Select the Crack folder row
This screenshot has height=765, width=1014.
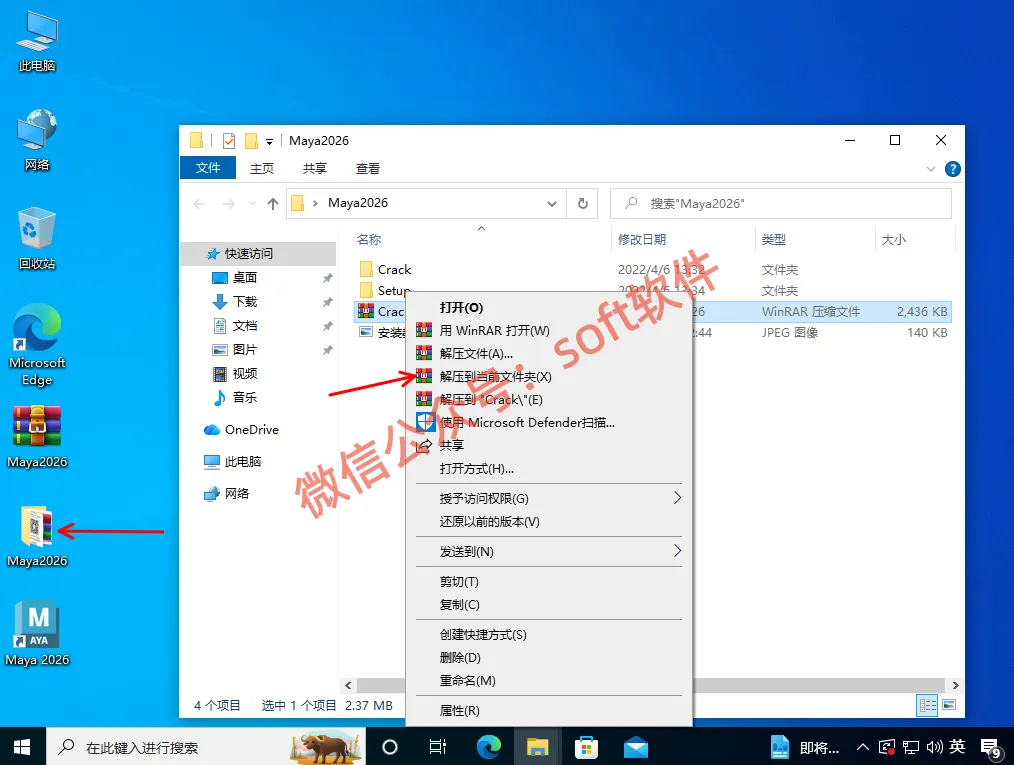[653, 269]
